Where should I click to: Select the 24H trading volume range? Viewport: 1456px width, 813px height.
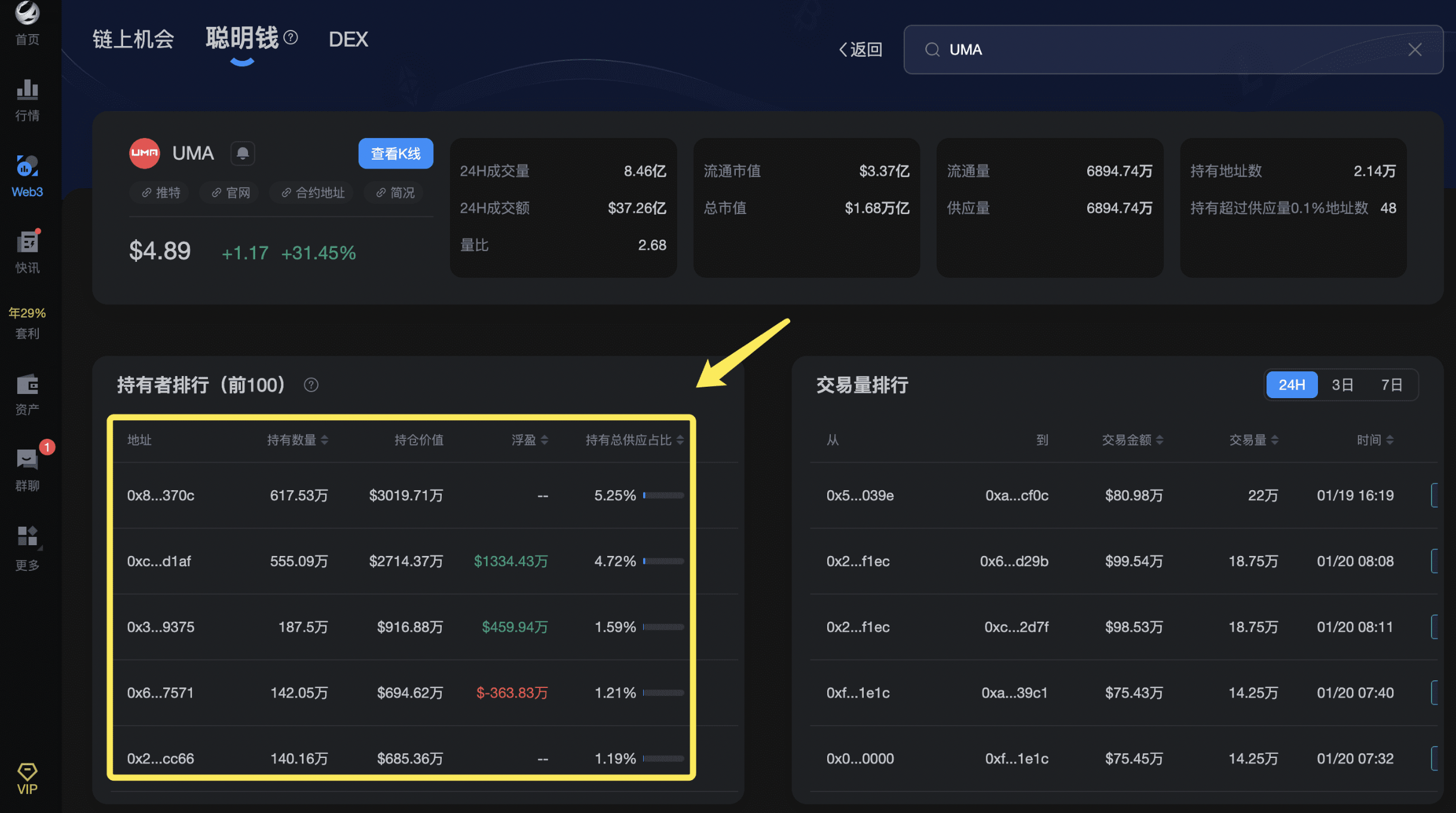pos(1292,385)
